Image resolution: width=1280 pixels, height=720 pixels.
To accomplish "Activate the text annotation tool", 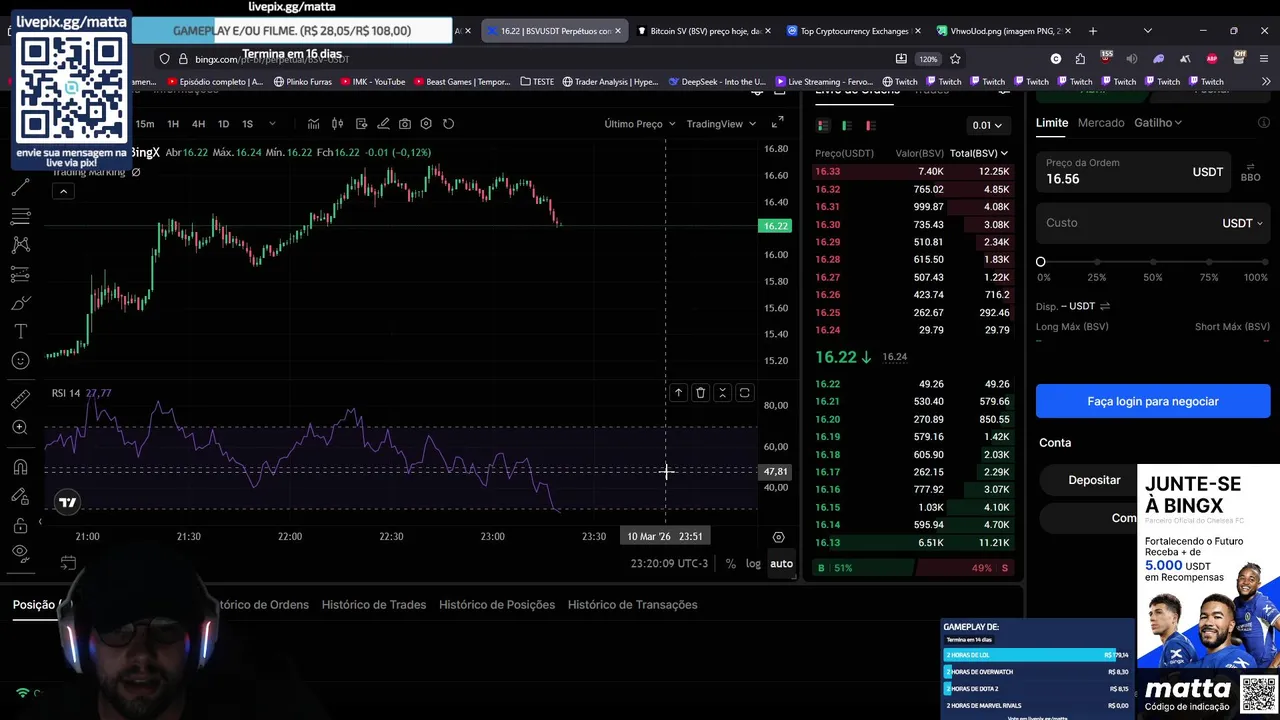I will click(20, 331).
